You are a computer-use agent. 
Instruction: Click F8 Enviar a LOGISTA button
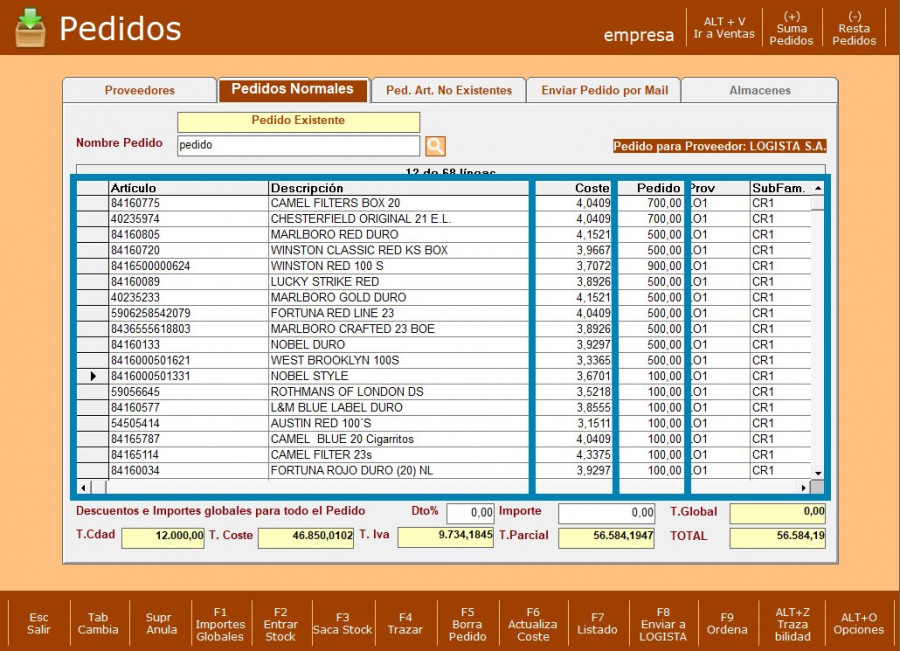pyautogui.click(x=663, y=624)
